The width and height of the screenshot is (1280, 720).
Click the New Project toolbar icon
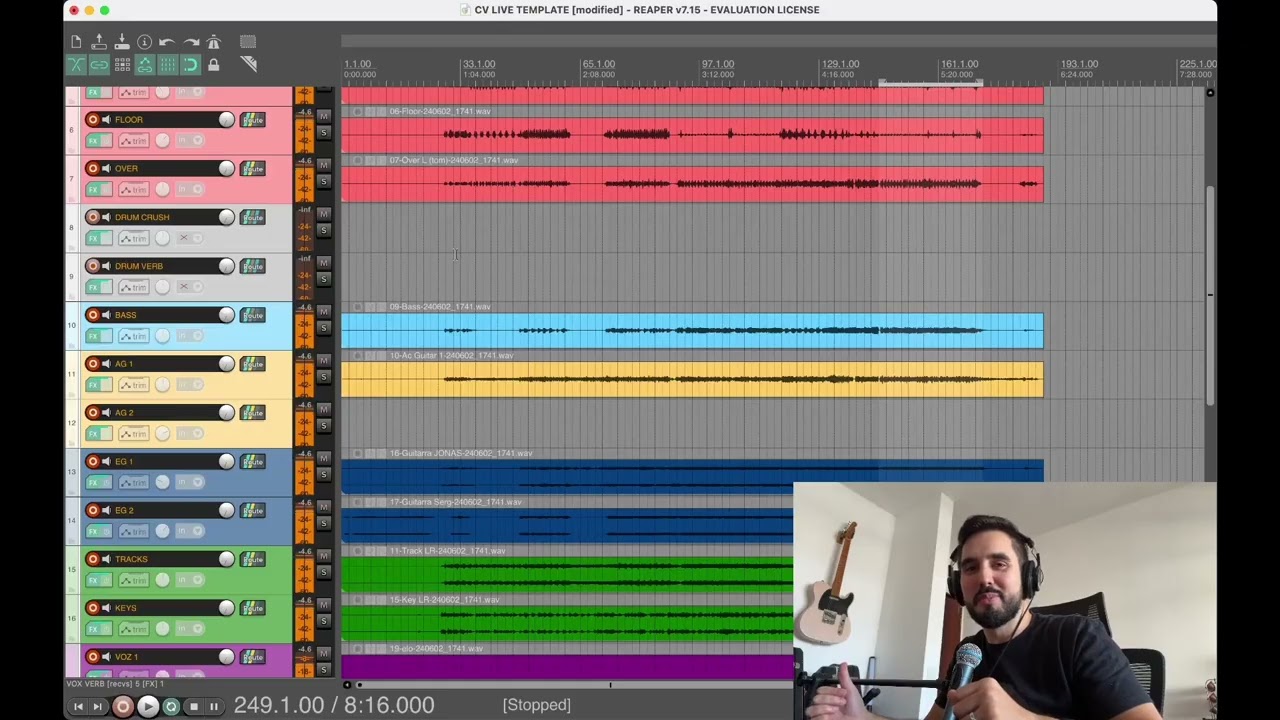point(76,42)
